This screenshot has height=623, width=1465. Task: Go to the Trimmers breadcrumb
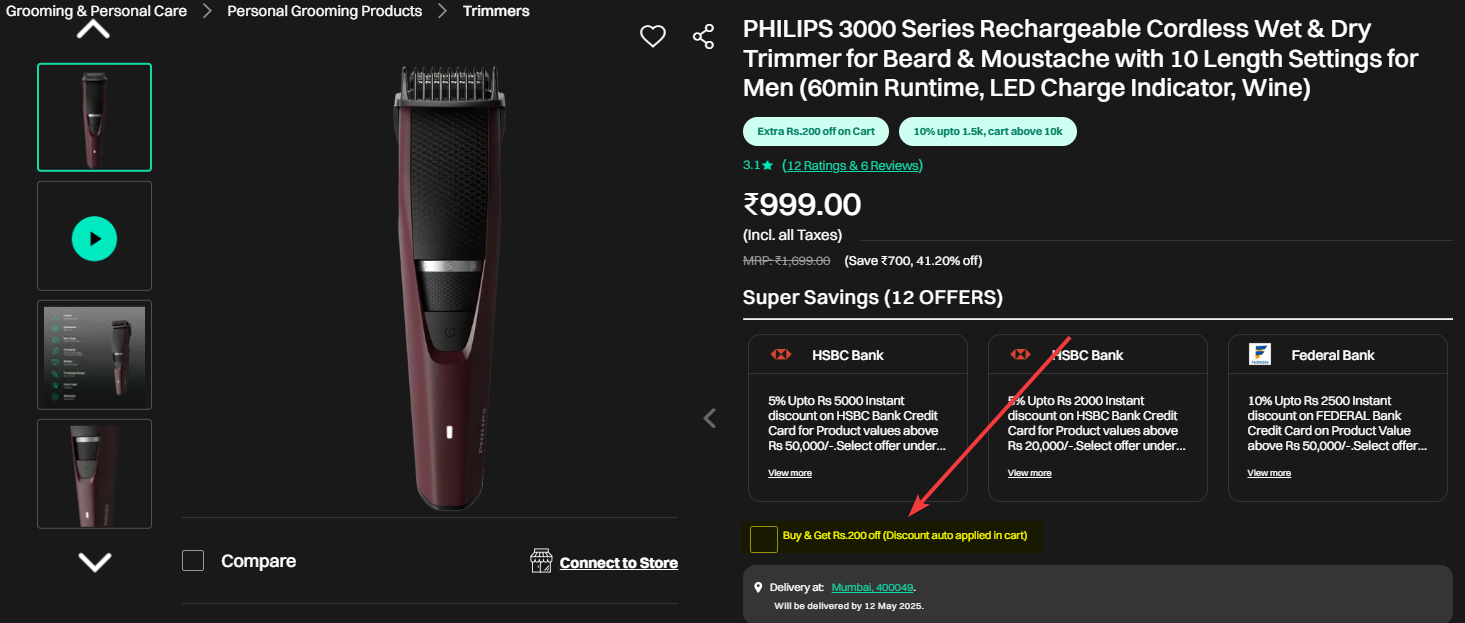pyautogui.click(x=496, y=11)
